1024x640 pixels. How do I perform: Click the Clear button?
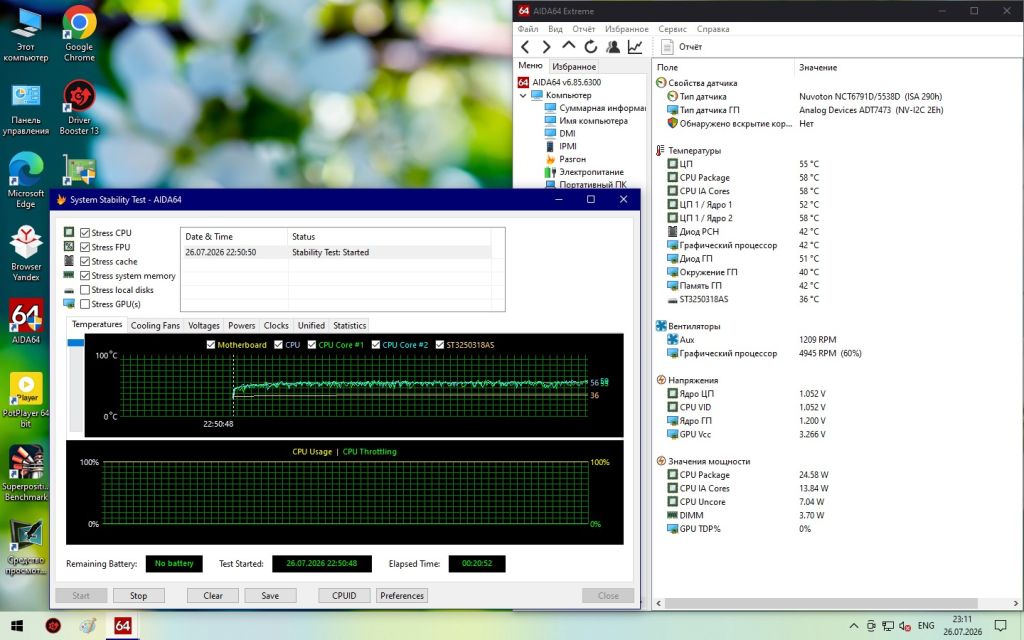[x=213, y=596]
